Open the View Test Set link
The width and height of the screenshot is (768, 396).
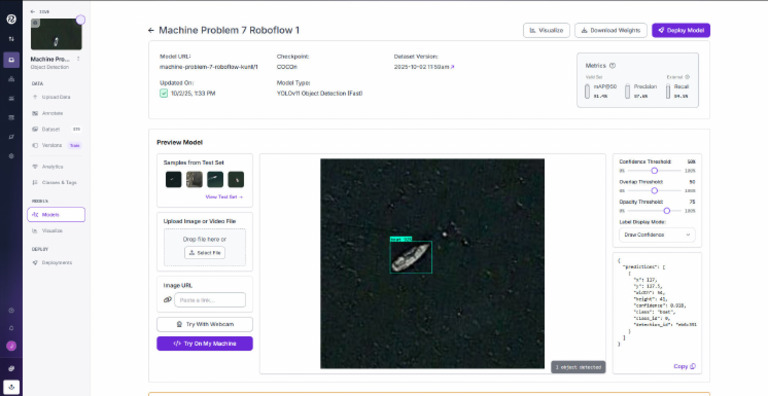(224, 197)
